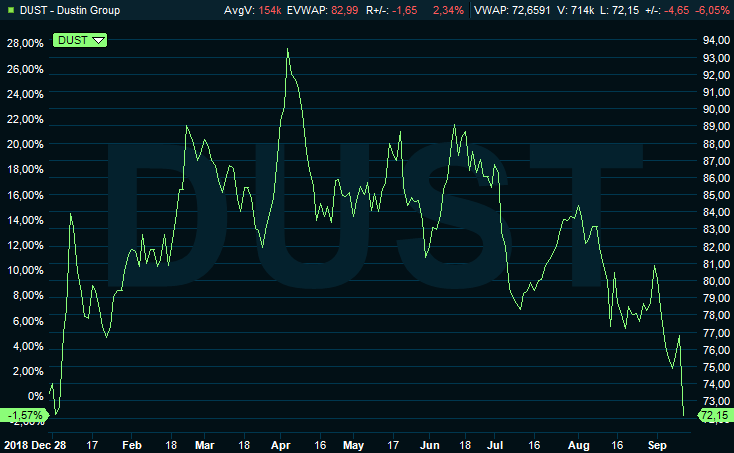Viewport: 734px width, 453px height.
Task: Click the VWAP value 72,6591
Action: point(531,10)
